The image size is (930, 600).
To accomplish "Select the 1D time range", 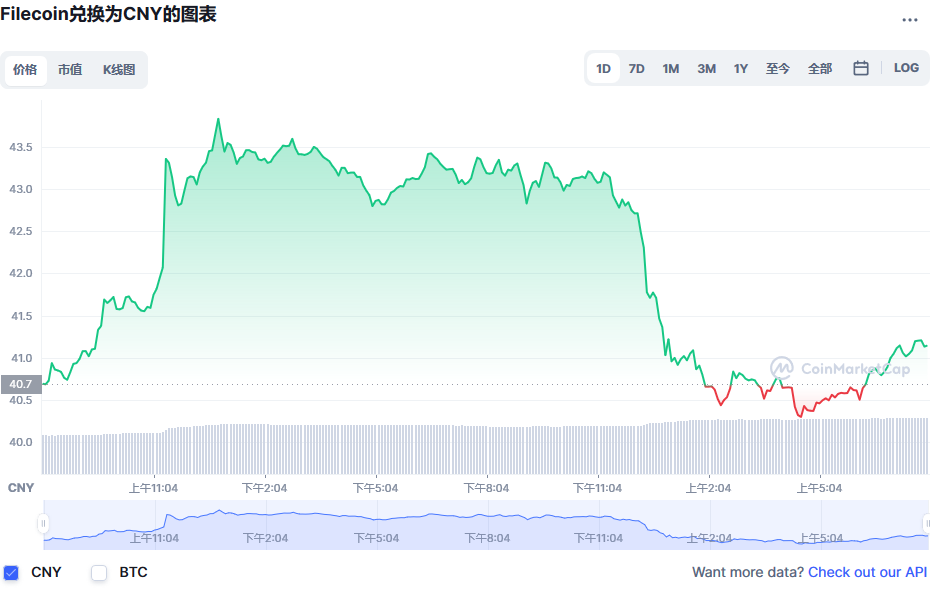I will (603, 69).
